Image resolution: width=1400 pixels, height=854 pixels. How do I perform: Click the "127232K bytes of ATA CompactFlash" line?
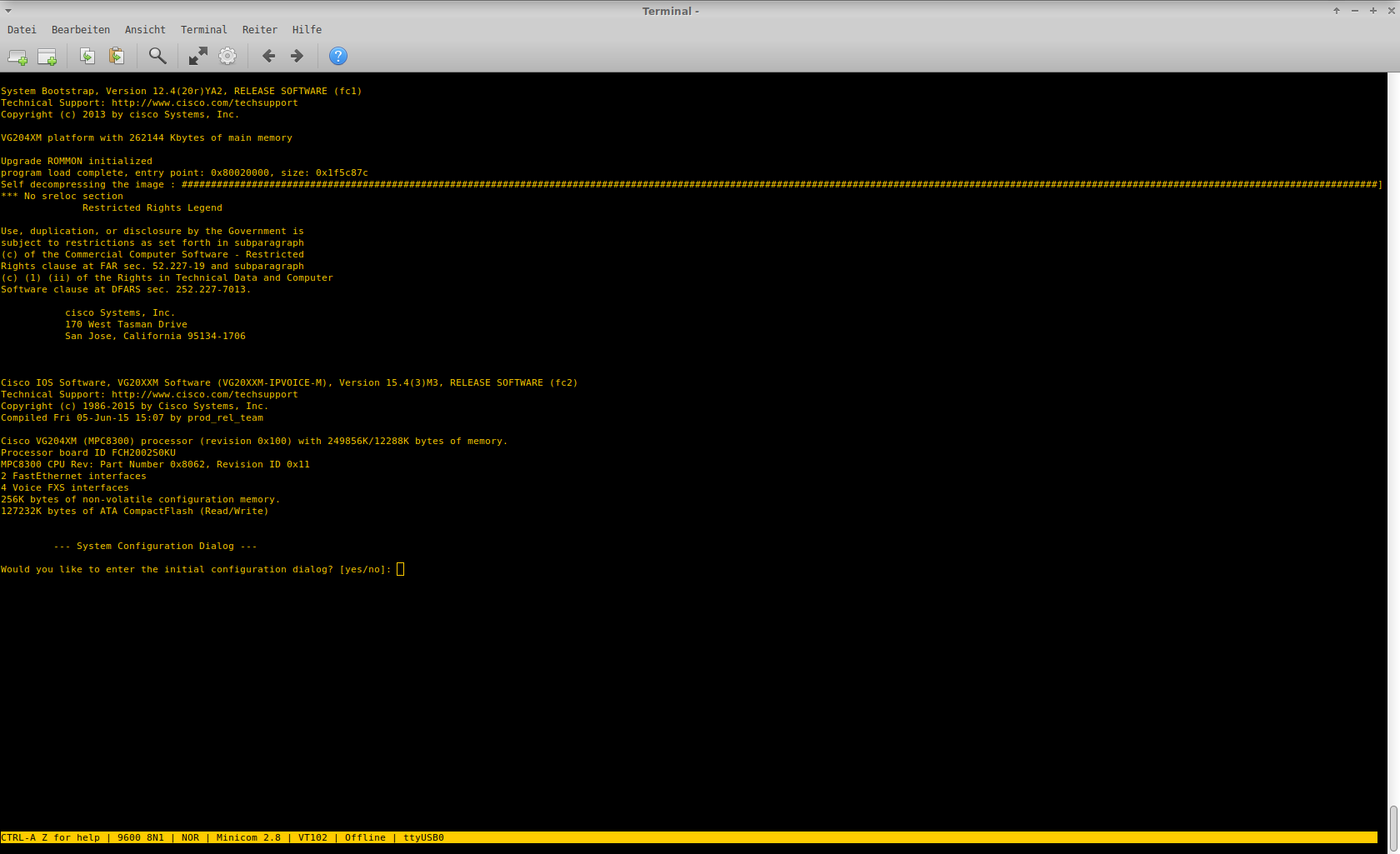coord(135,512)
